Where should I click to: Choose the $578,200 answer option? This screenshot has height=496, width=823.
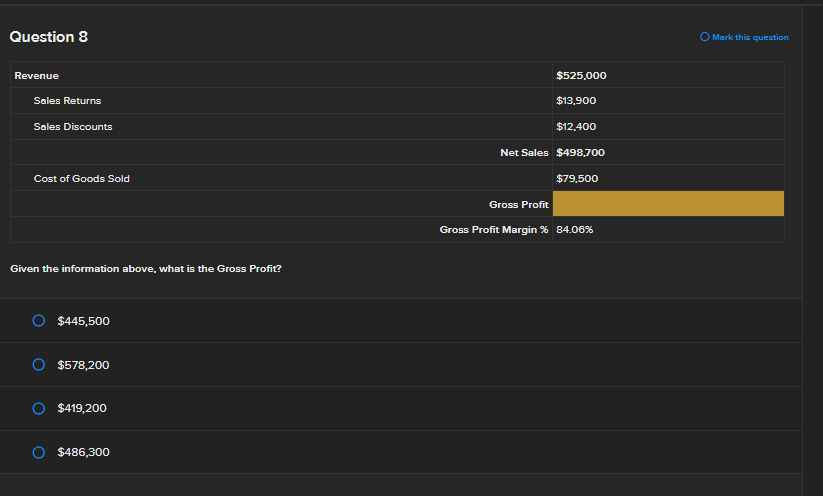click(x=38, y=365)
